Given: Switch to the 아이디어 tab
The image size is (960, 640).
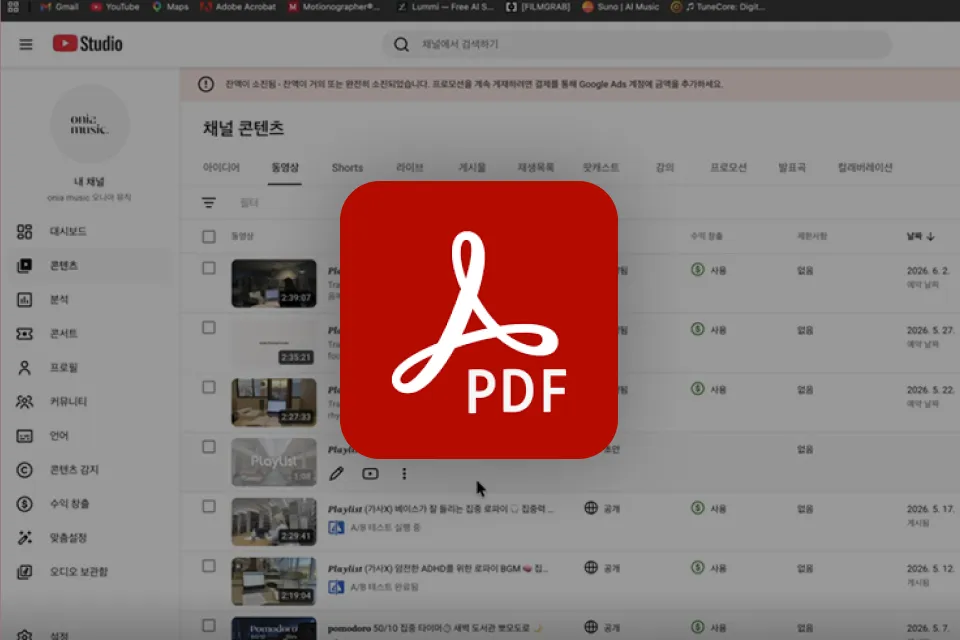Looking at the screenshot, I should coord(221,167).
